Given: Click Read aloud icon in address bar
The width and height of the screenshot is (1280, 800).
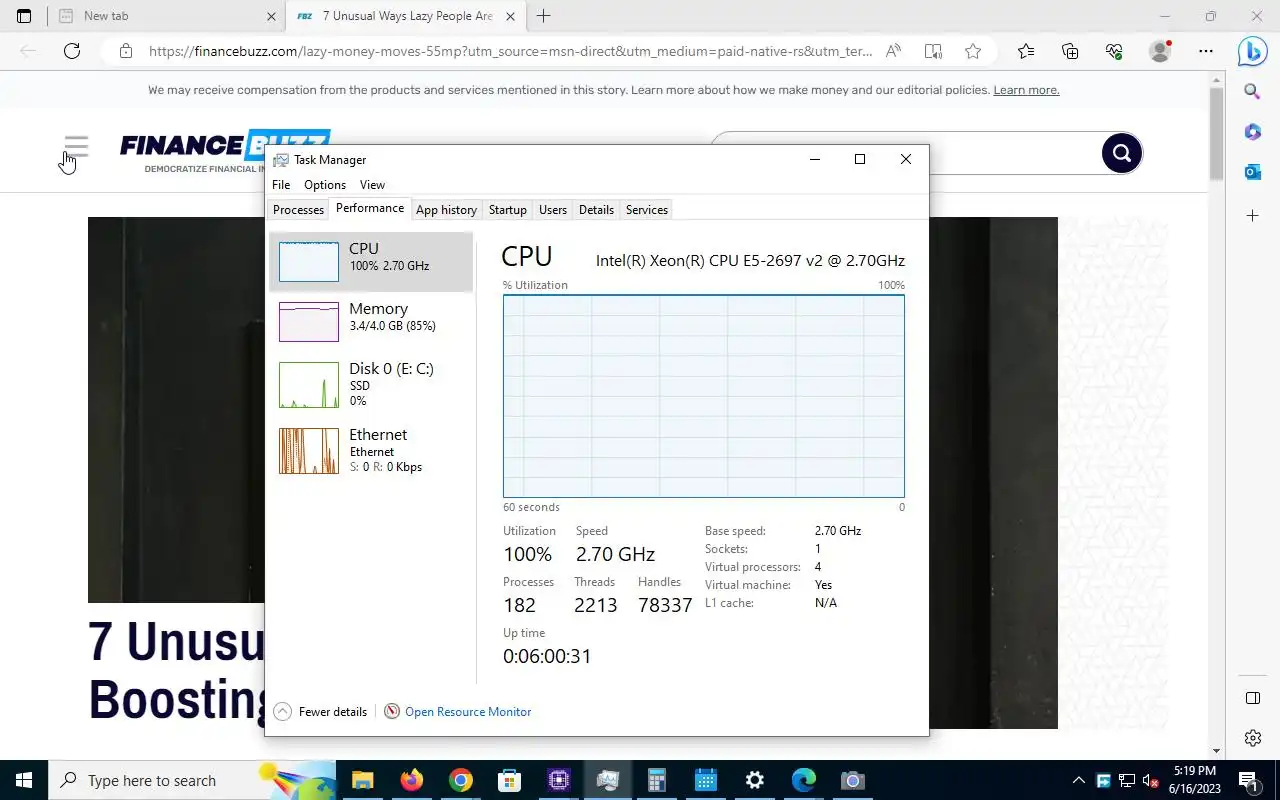Looking at the screenshot, I should click(x=893, y=51).
